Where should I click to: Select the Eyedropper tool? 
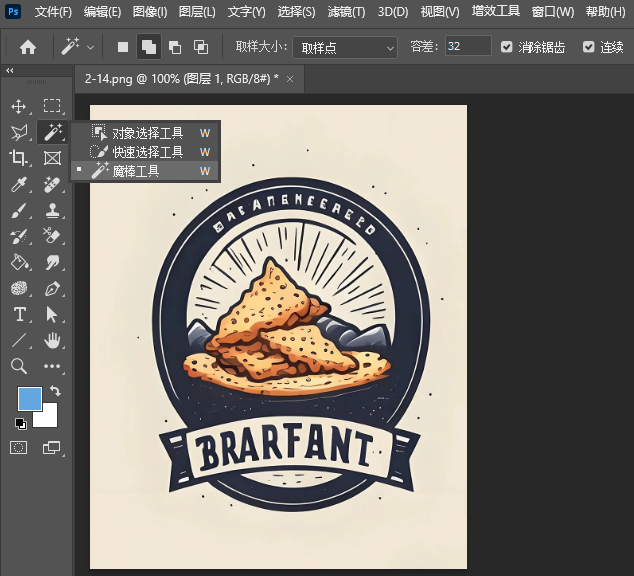click(x=18, y=184)
